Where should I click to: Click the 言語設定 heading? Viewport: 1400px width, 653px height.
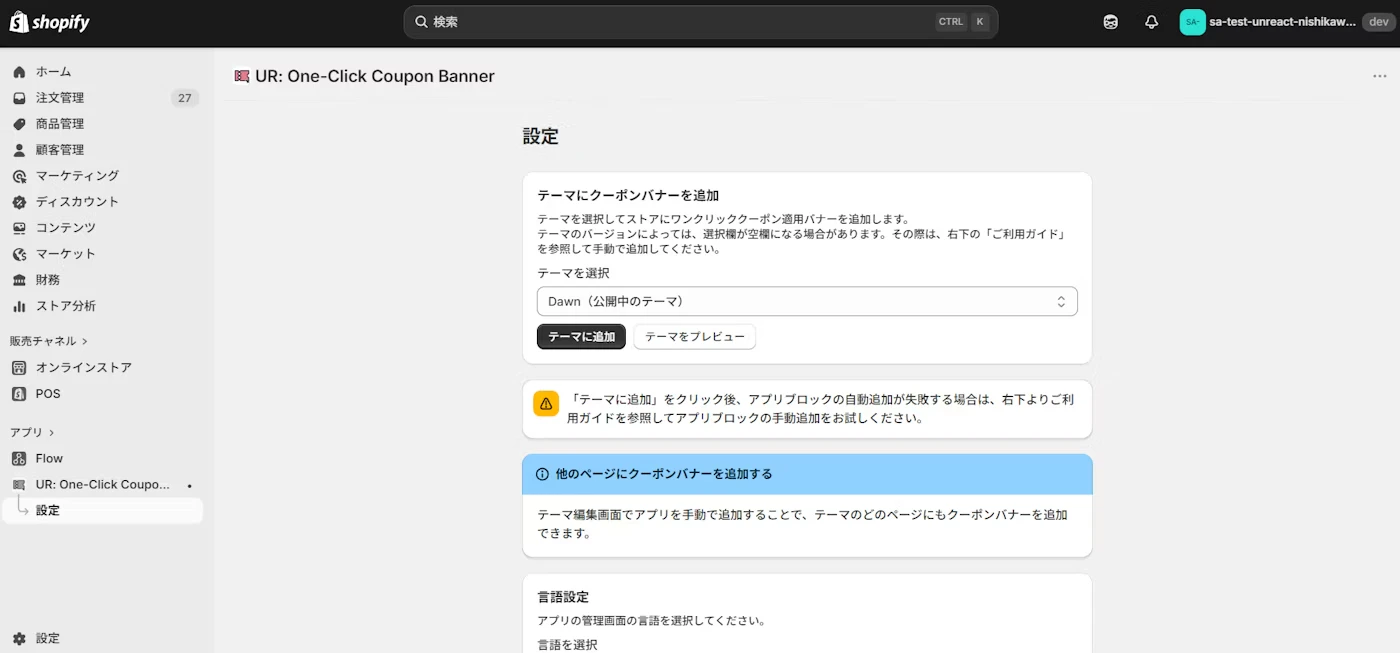[563, 597]
